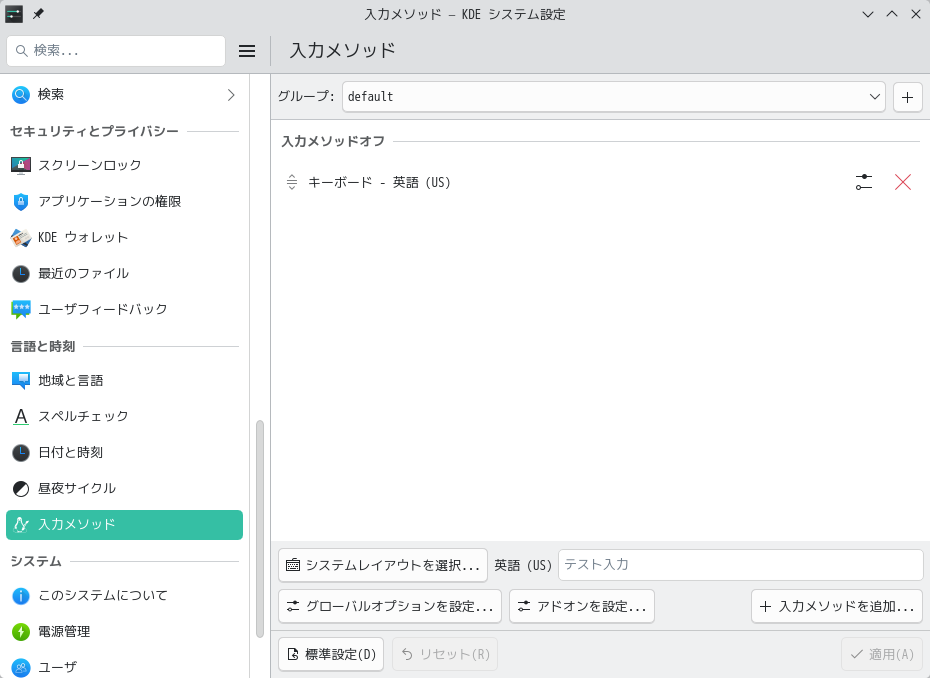Open the グループ default dropdown
Screen dimensions: 930x678
coord(614,97)
